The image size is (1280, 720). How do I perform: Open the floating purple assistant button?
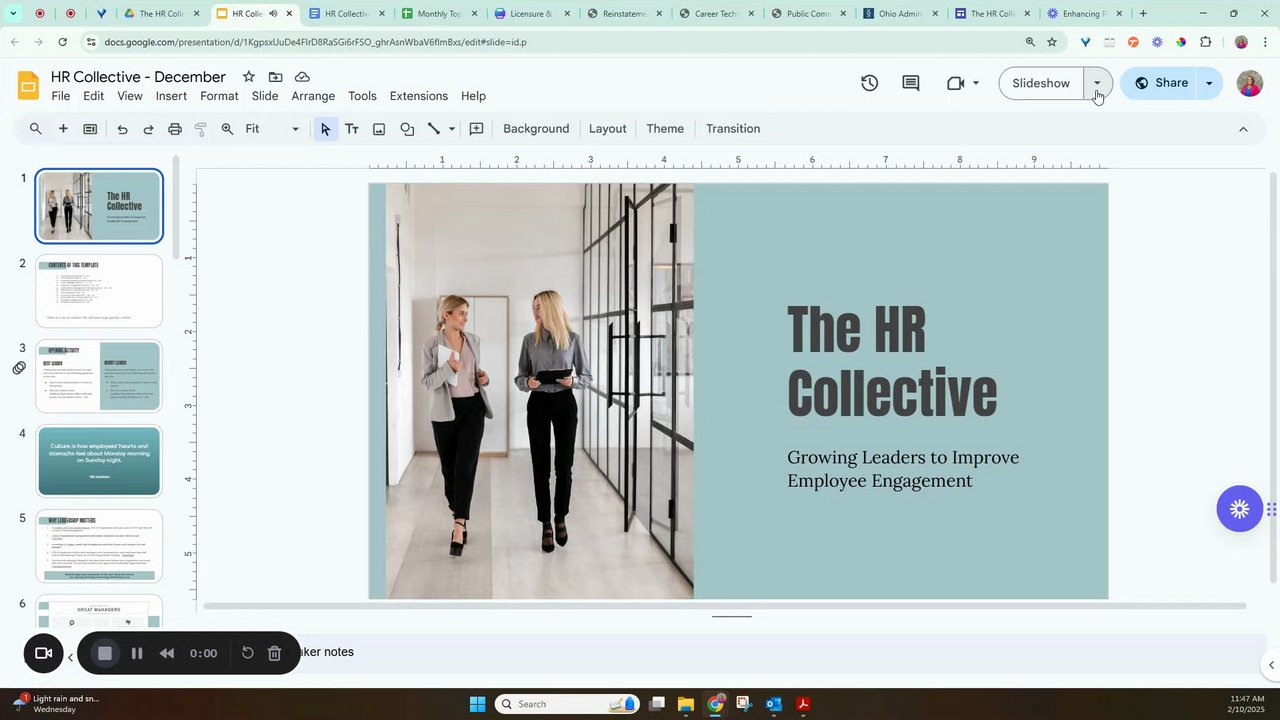[x=1240, y=509]
